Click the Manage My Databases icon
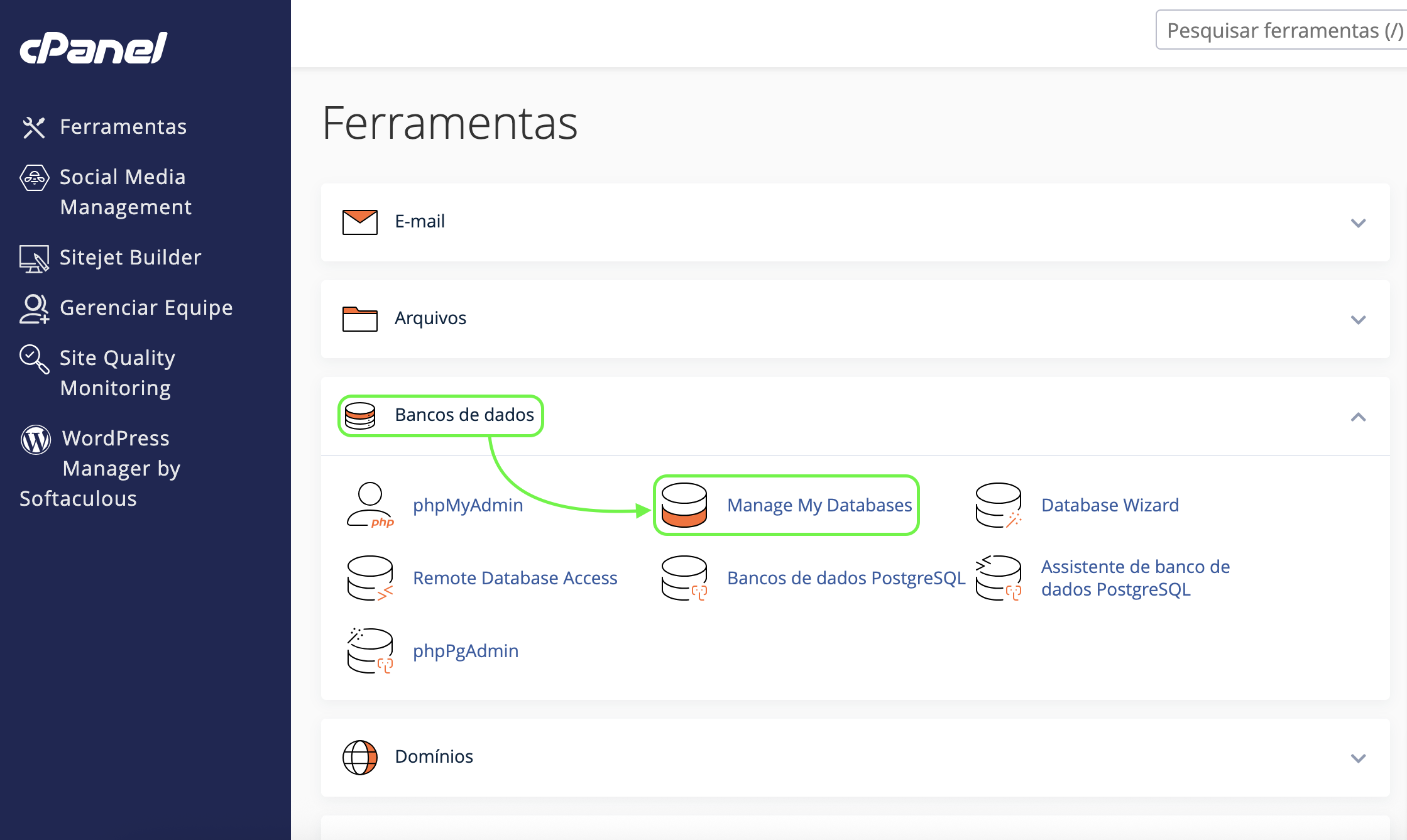1407x840 pixels. tap(684, 505)
